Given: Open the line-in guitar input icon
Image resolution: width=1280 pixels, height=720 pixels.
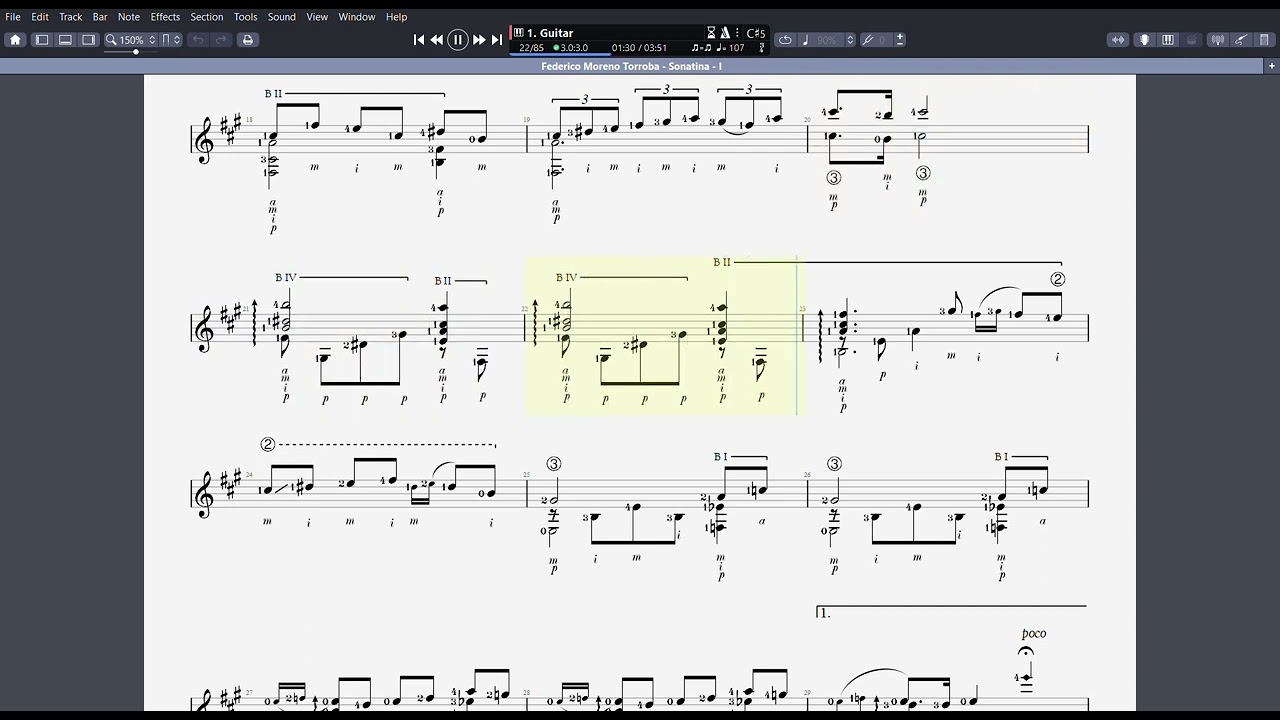Looking at the screenshot, I should tap(1241, 40).
